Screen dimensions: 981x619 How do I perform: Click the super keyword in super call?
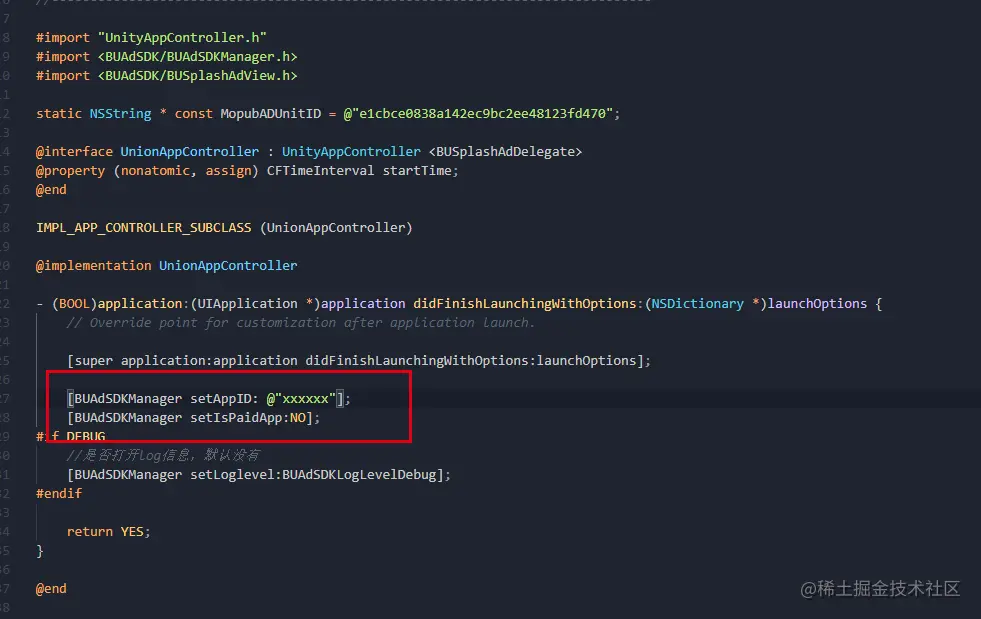point(93,361)
